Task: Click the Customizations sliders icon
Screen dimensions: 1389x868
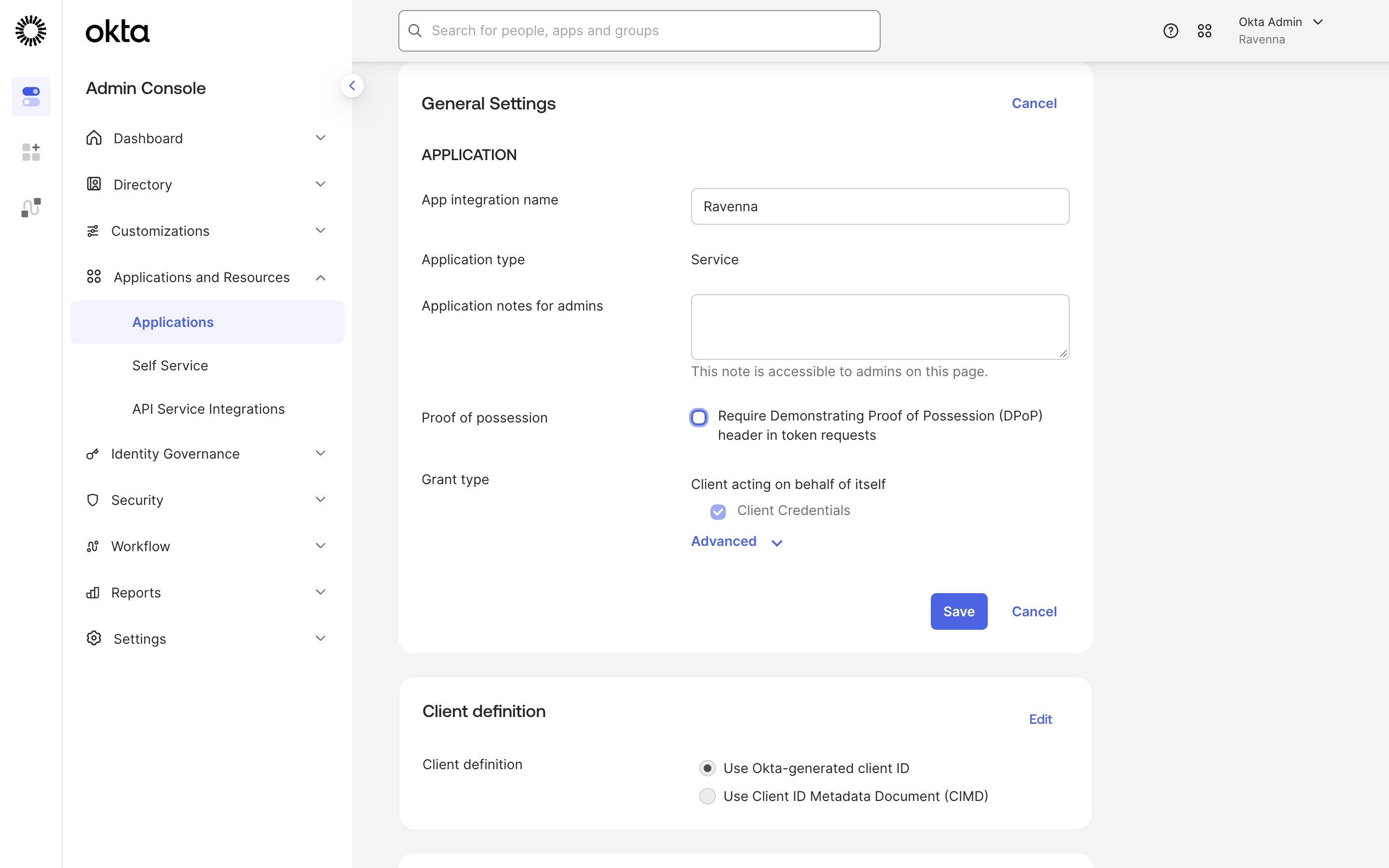Action: (93, 231)
